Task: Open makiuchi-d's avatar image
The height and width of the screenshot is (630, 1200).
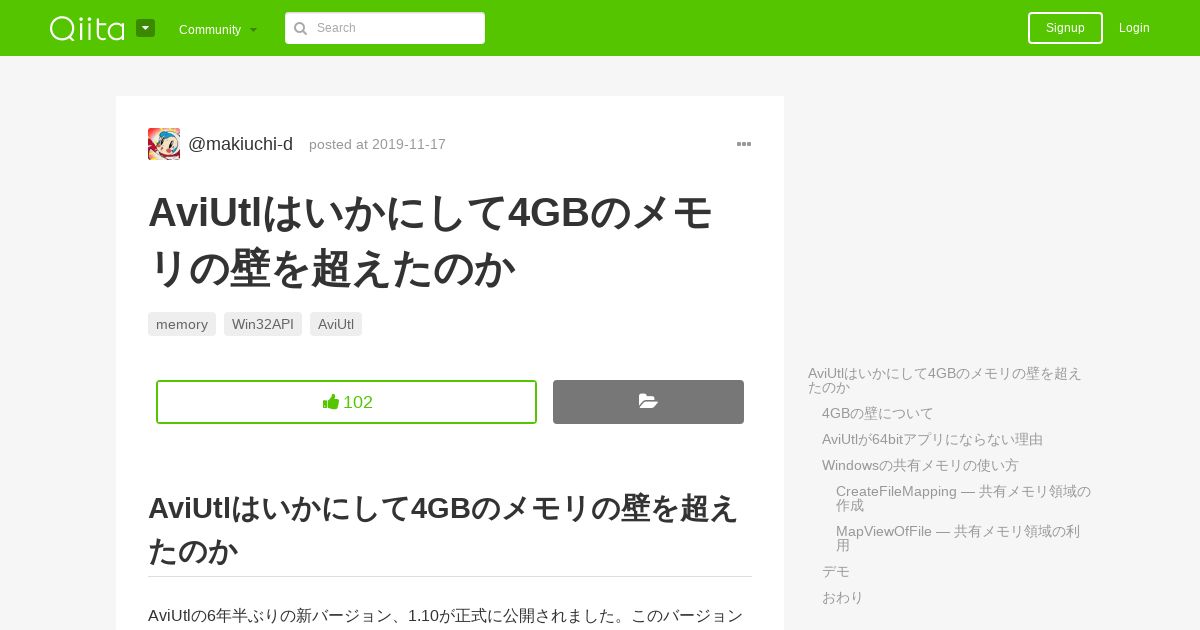Action: coord(164,144)
